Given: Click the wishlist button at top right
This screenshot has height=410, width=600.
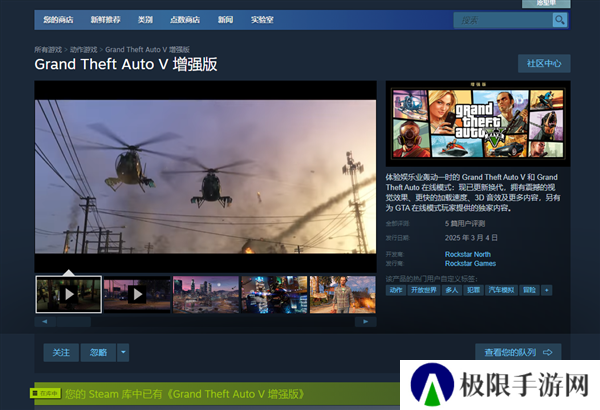Looking at the screenshot, I should click(546, 3).
